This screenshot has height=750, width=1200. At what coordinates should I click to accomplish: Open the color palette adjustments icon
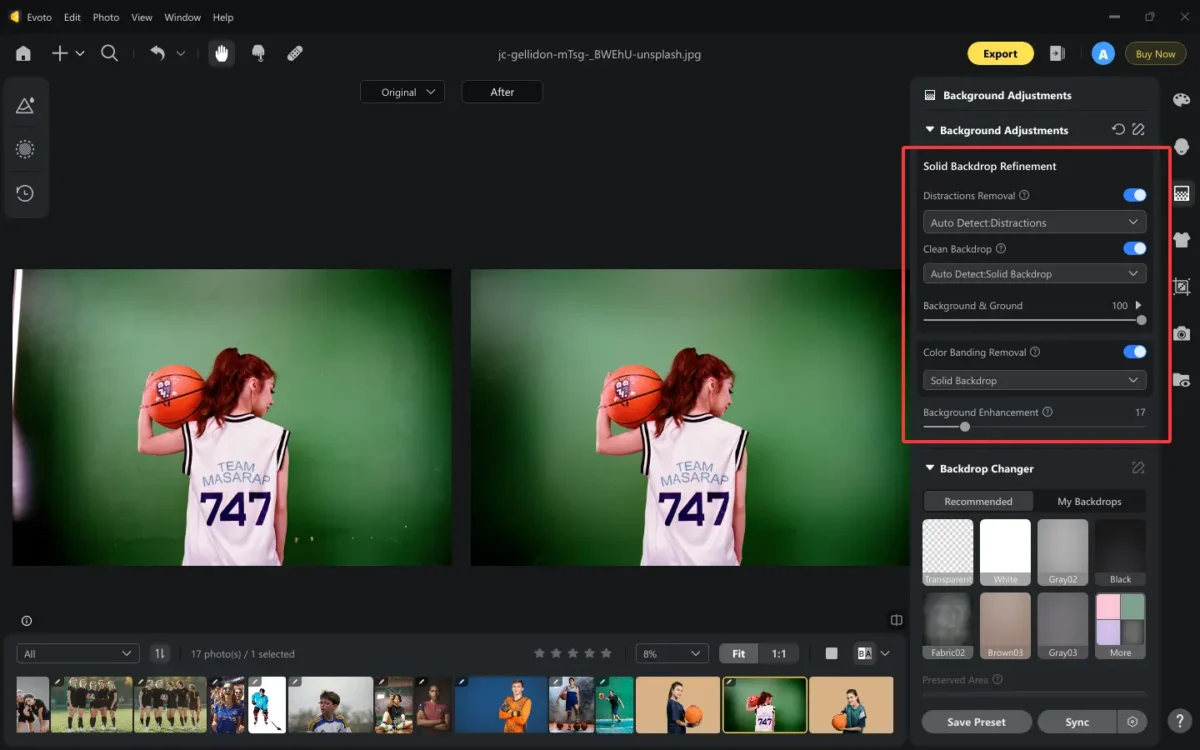pyautogui.click(x=1181, y=100)
